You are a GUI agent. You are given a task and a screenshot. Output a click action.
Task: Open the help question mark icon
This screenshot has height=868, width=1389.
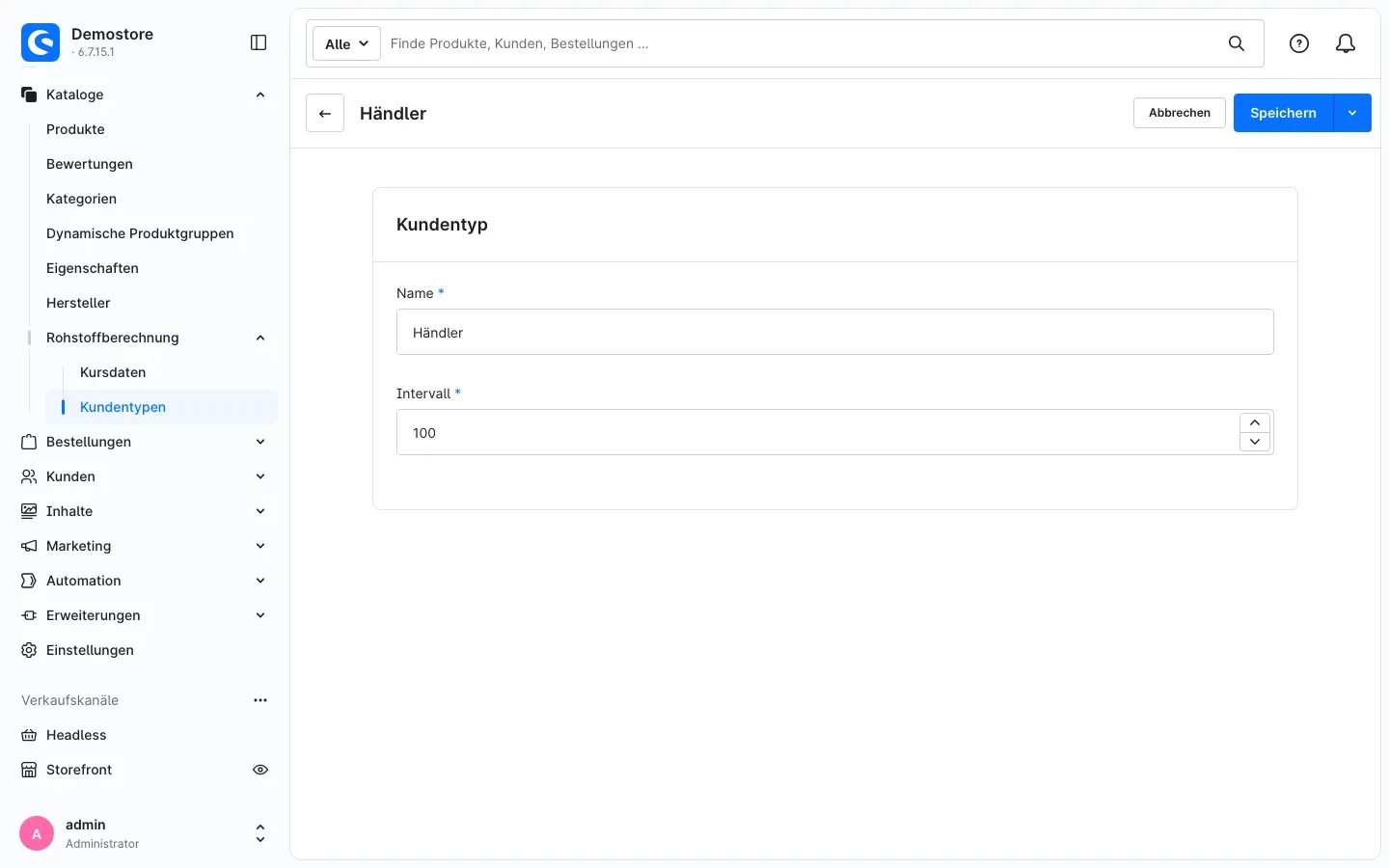[x=1299, y=43]
